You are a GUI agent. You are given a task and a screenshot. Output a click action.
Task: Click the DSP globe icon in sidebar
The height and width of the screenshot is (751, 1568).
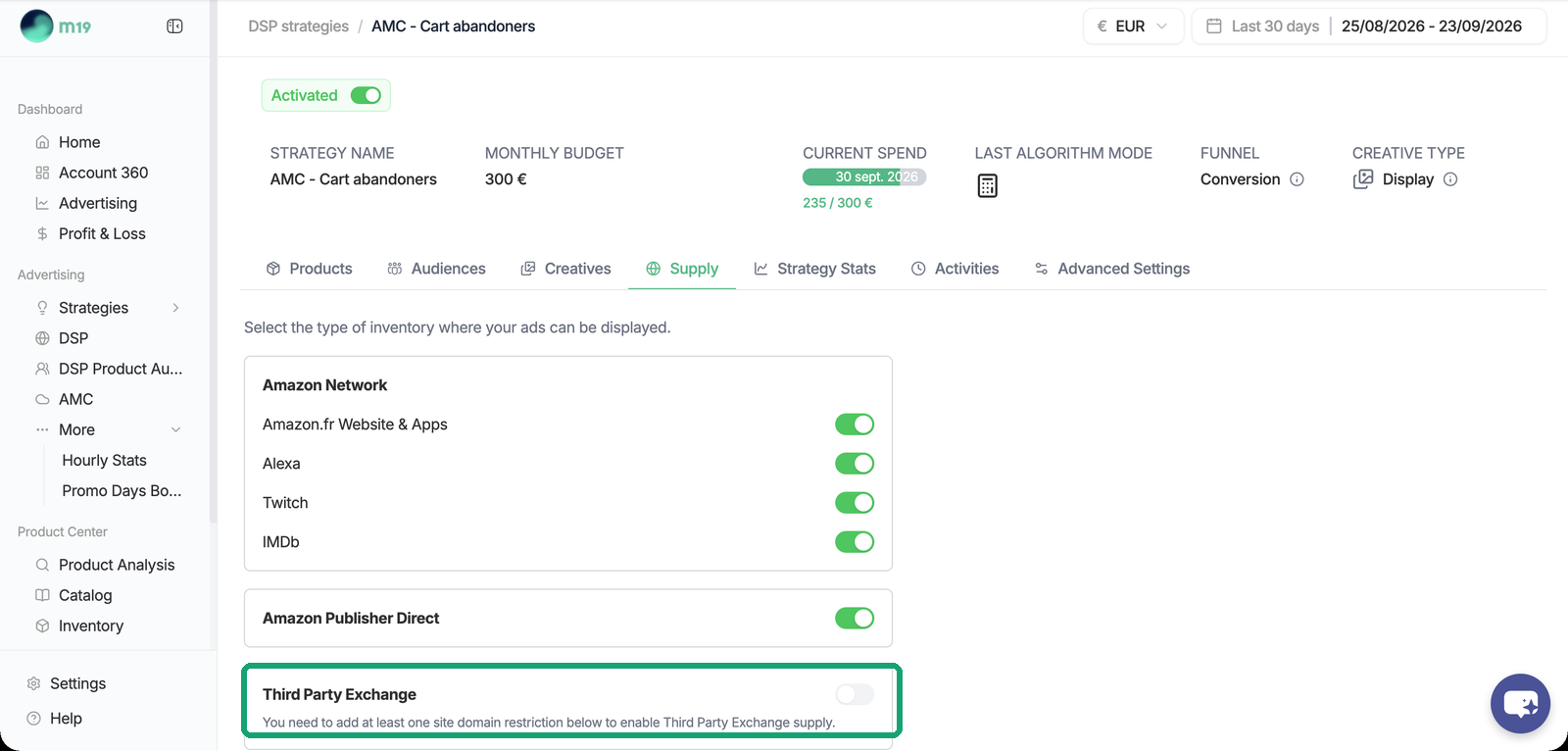coord(42,338)
